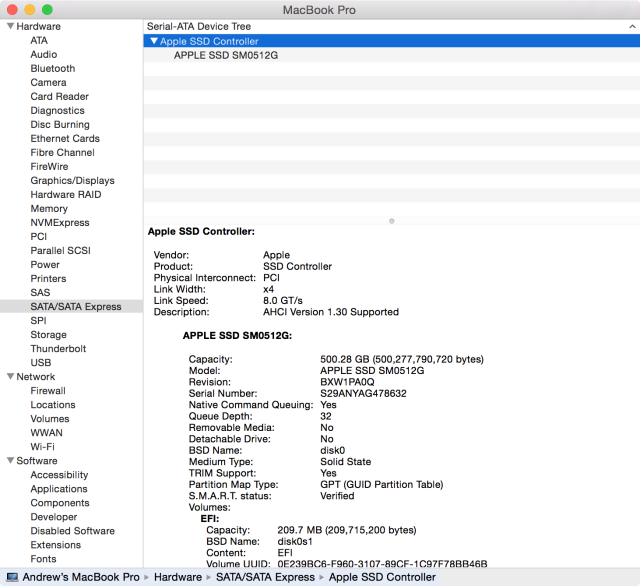Open Power information
Image resolution: width=640 pixels, height=586 pixels.
point(45,264)
